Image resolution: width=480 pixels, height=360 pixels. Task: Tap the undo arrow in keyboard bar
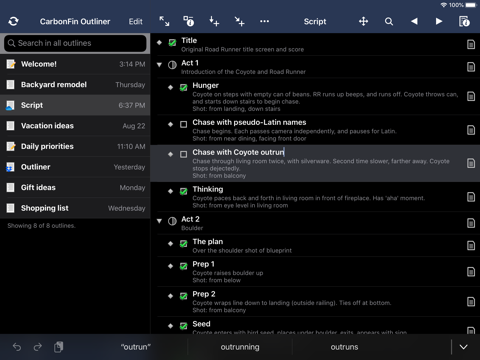(17, 347)
